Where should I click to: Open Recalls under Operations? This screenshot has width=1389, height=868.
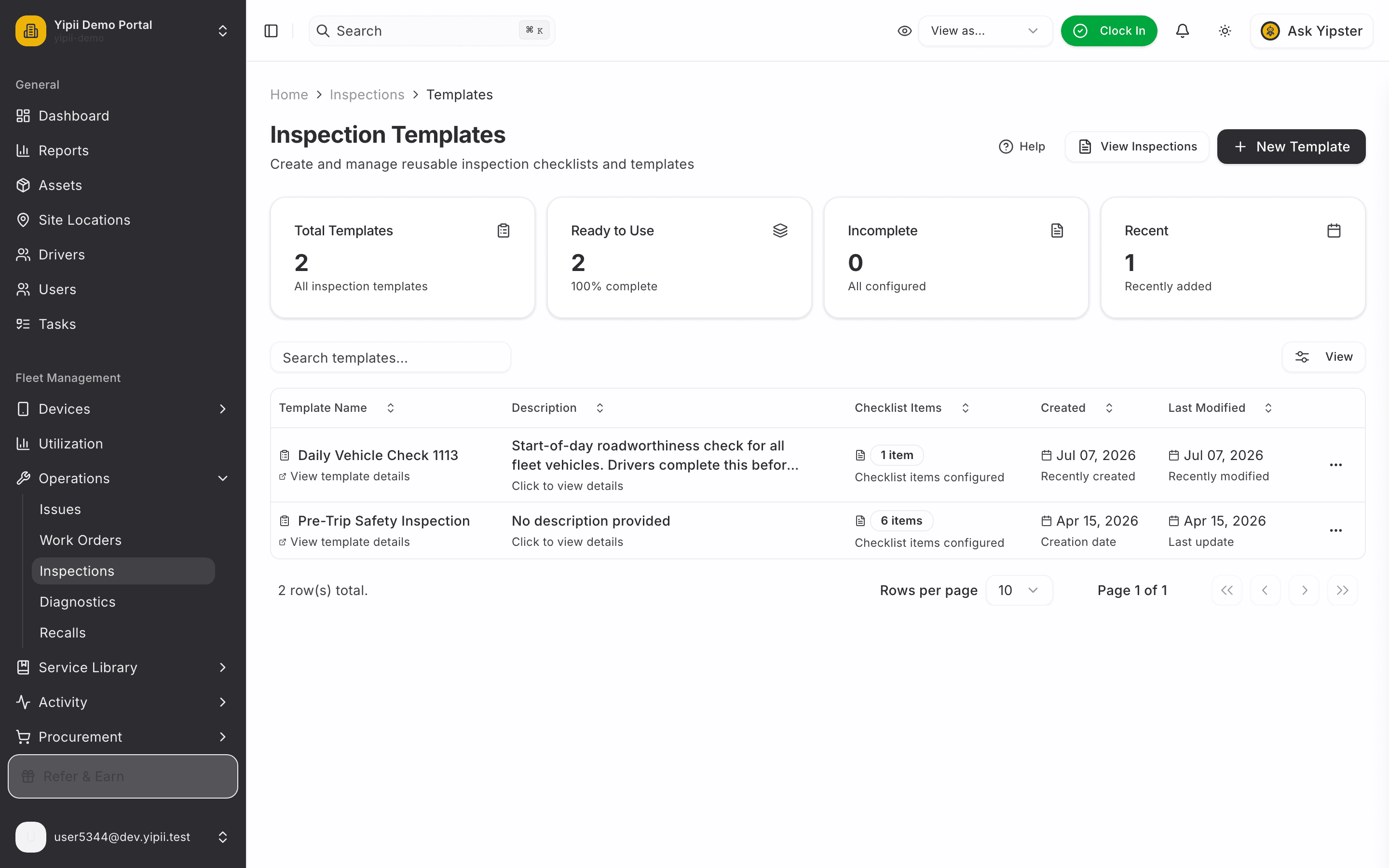(123, 633)
